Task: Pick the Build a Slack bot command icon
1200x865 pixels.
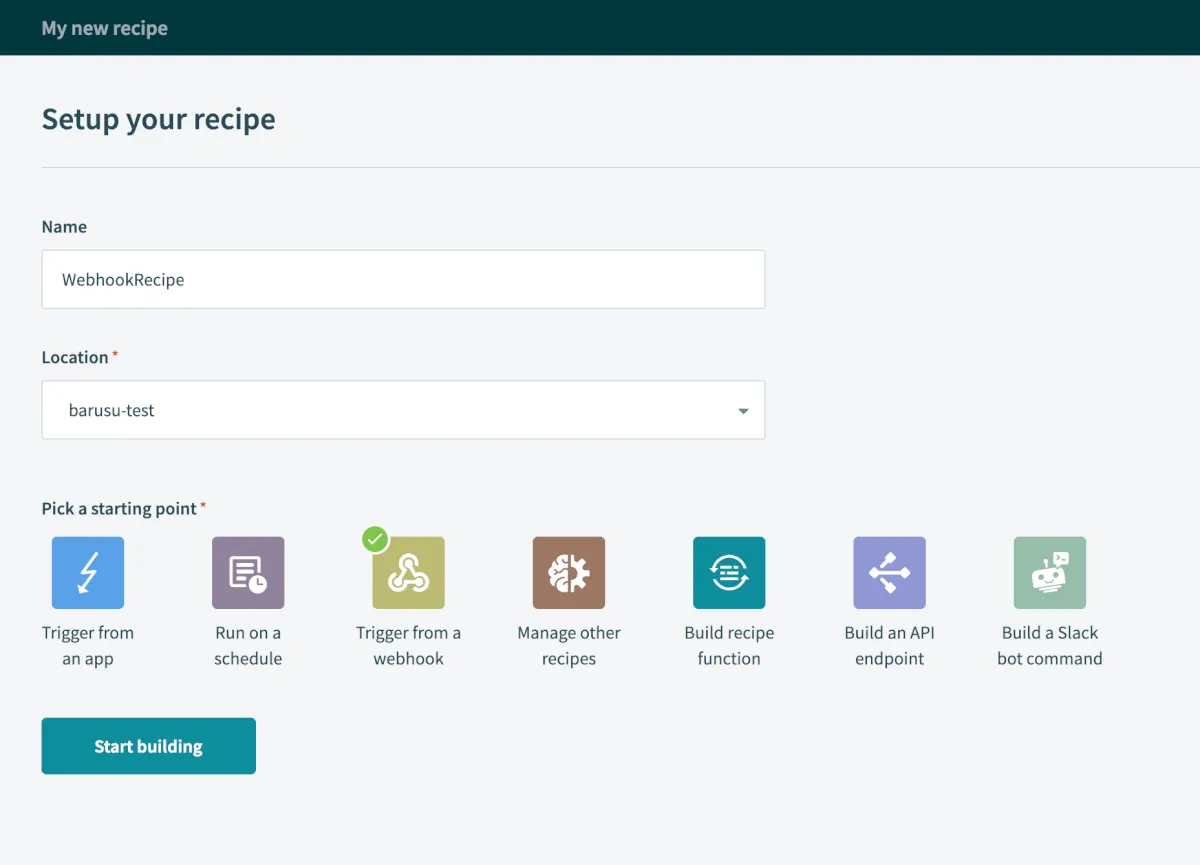Action: click(1049, 573)
